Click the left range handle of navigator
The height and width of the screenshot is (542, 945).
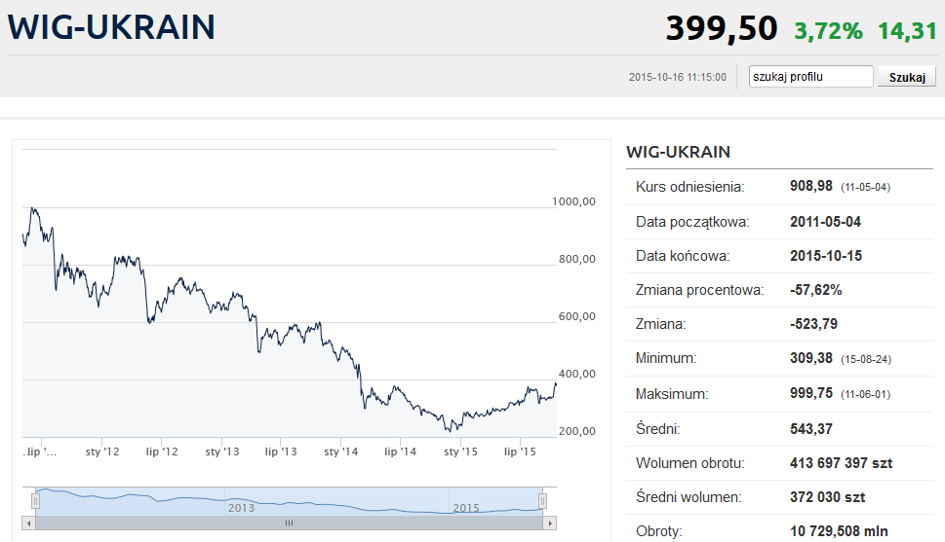pos(36,500)
